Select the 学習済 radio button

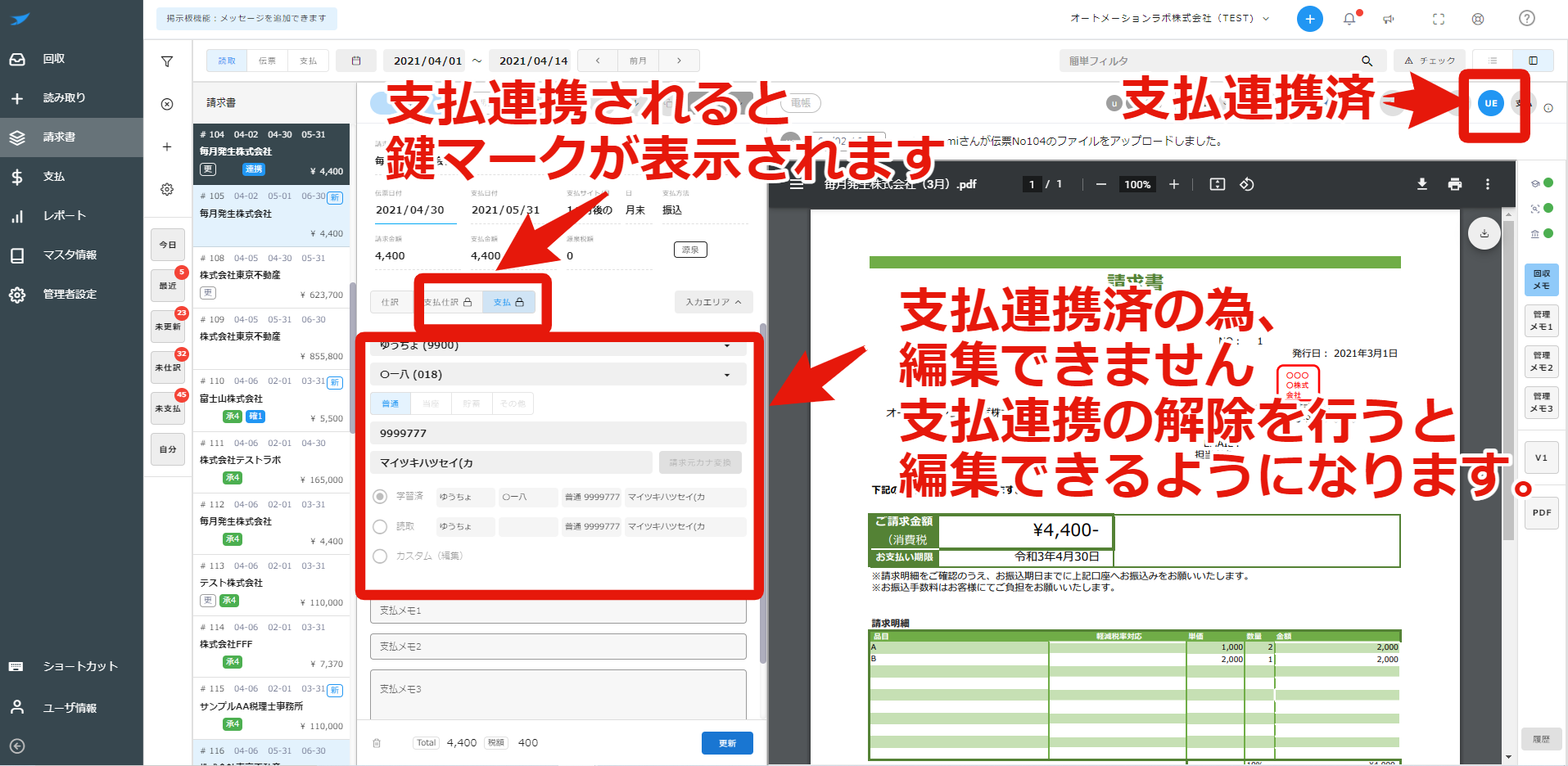coord(380,497)
